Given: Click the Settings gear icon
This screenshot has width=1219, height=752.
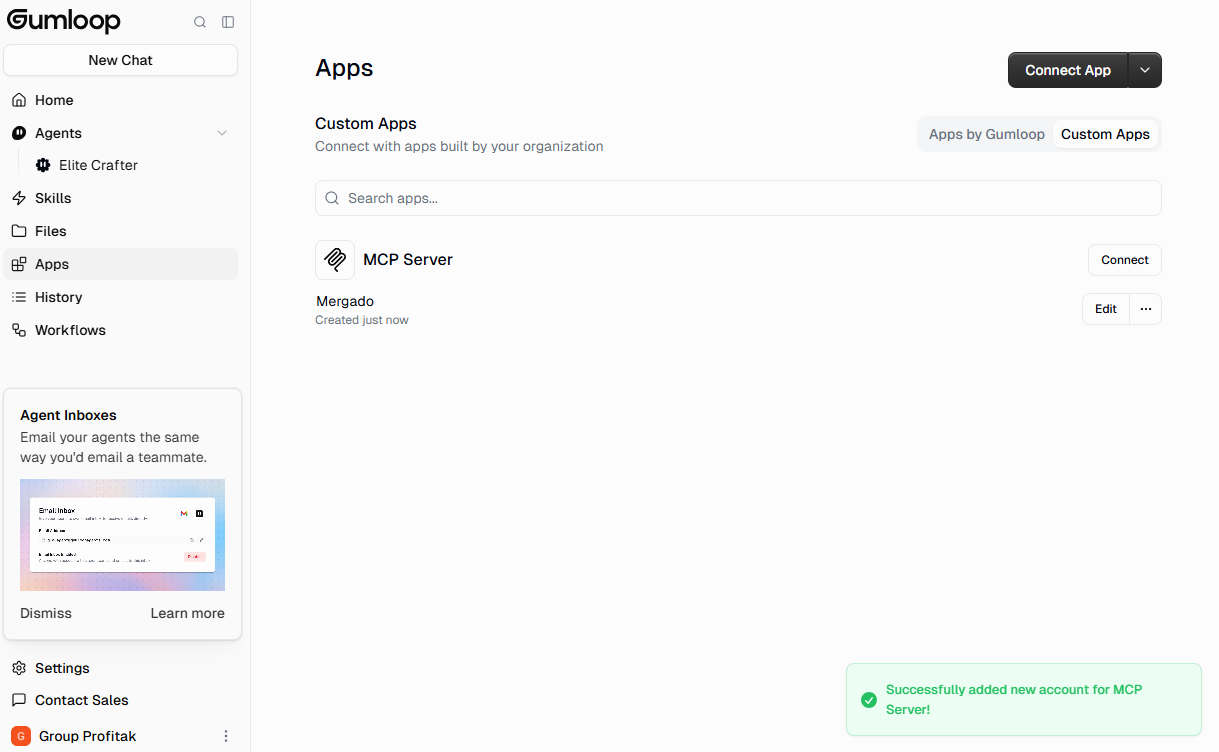Looking at the screenshot, I should (19, 668).
